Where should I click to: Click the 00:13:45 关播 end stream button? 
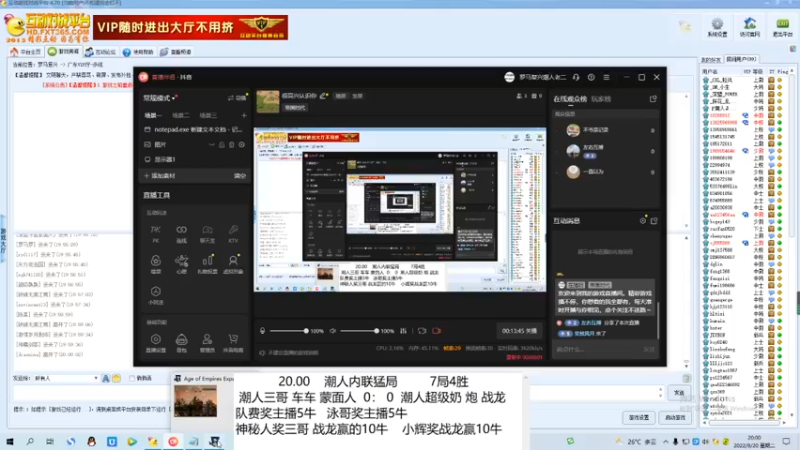(519, 331)
